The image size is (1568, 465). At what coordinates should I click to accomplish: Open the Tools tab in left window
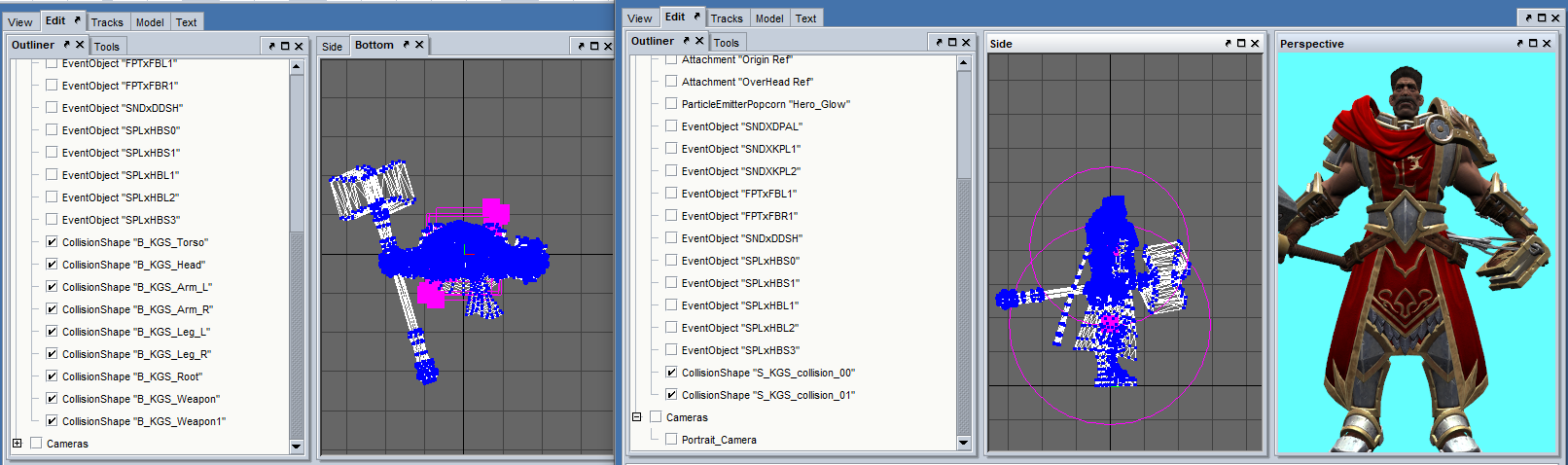pos(107,47)
